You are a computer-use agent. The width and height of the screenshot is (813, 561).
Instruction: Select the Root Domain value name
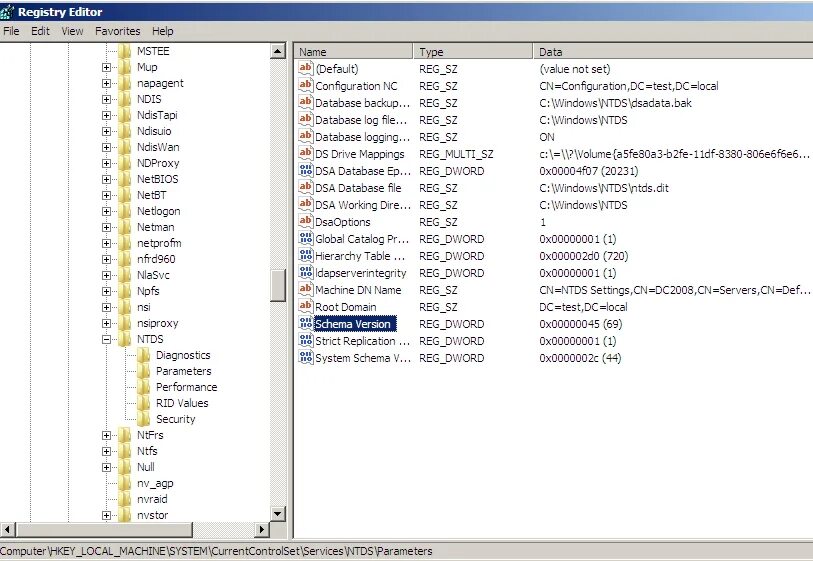[345, 307]
